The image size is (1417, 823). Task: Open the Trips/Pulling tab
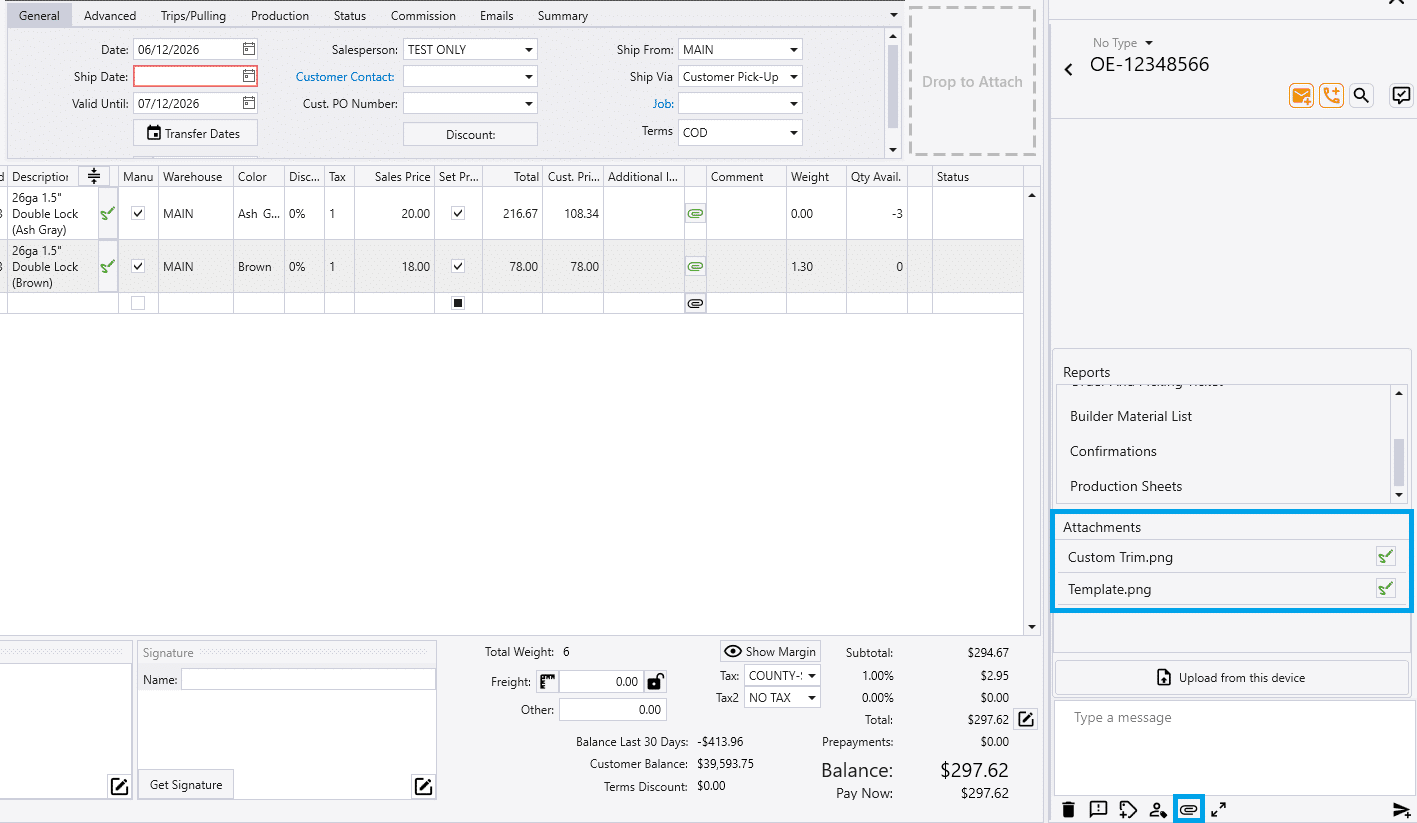[193, 16]
